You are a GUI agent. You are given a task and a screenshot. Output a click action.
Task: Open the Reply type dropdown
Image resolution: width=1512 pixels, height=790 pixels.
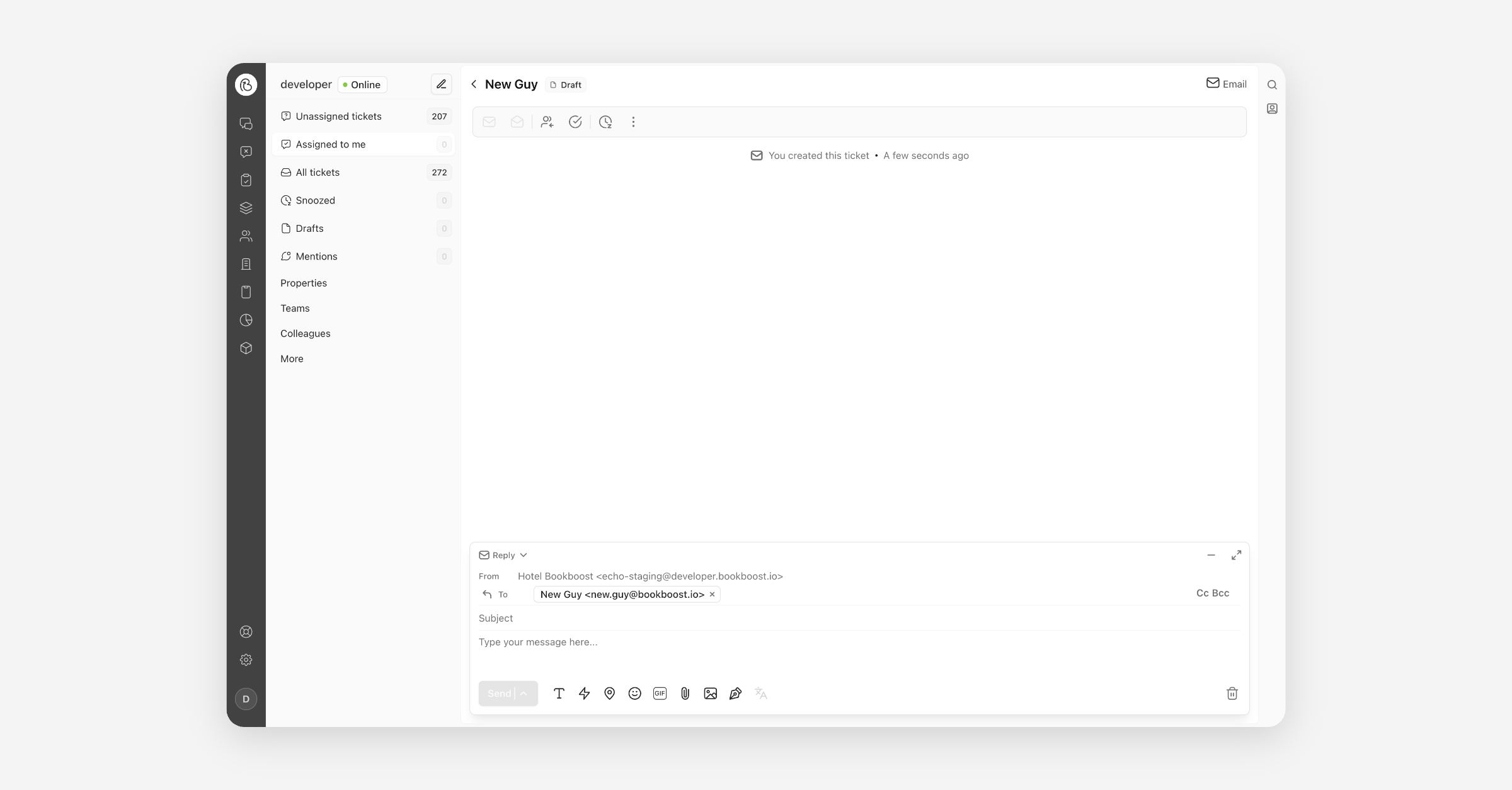click(503, 555)
